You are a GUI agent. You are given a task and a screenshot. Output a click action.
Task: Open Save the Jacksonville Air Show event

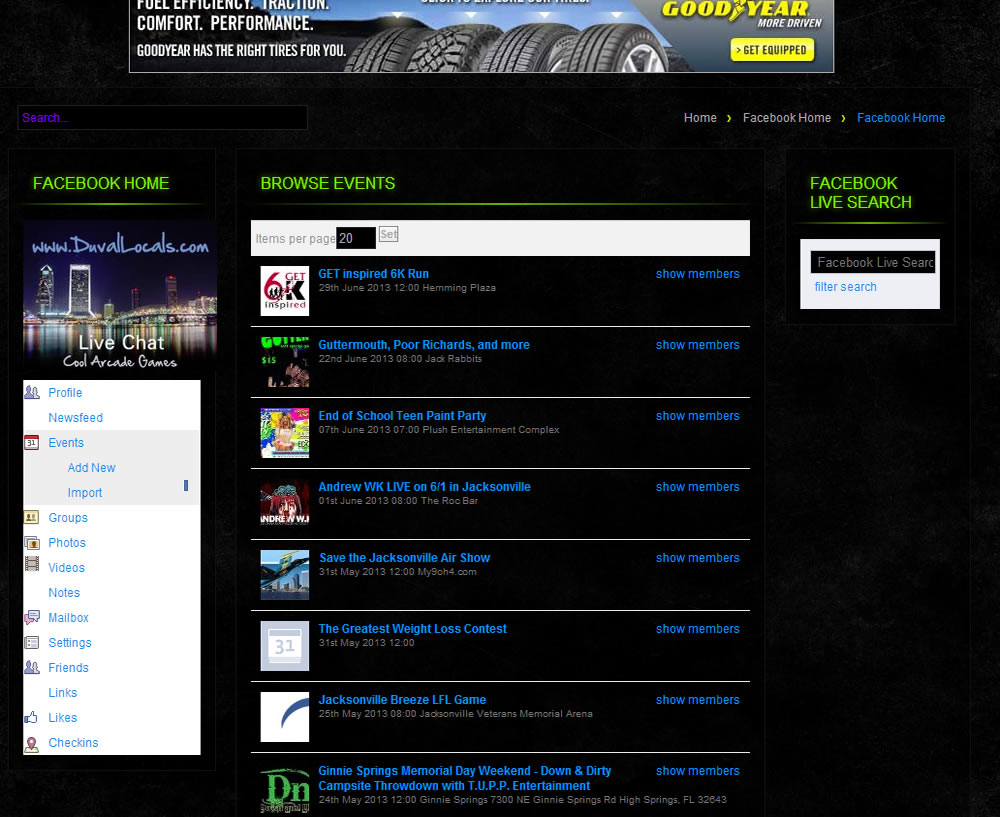coord(404,557)
